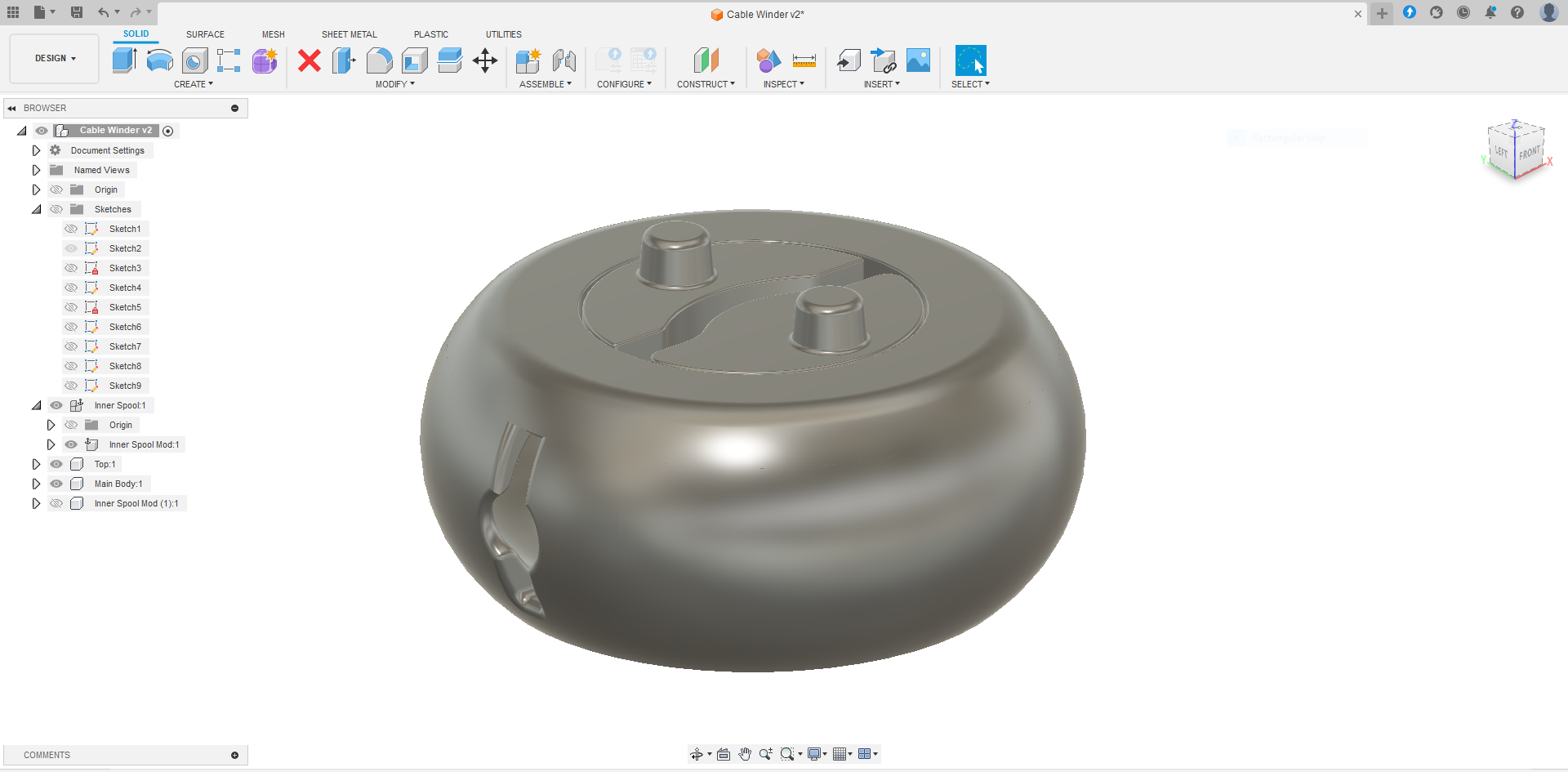Image resolution: width=1568 pixels, height=772 pixels.
Task: Select the Fillet tool
Action: pos(379,60)
